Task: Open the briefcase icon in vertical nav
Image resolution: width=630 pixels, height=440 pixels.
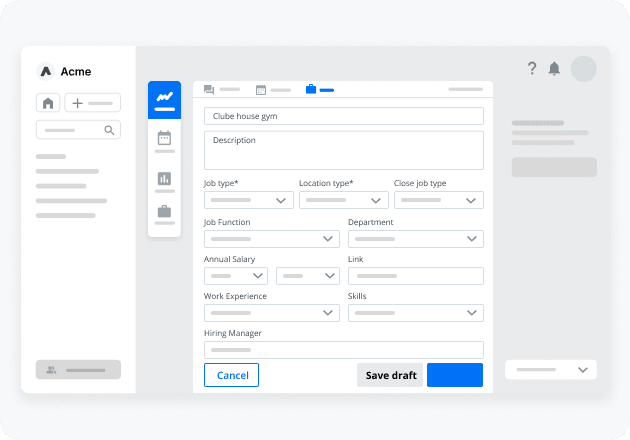Action: pyautogui.click(x=164, y=211)
